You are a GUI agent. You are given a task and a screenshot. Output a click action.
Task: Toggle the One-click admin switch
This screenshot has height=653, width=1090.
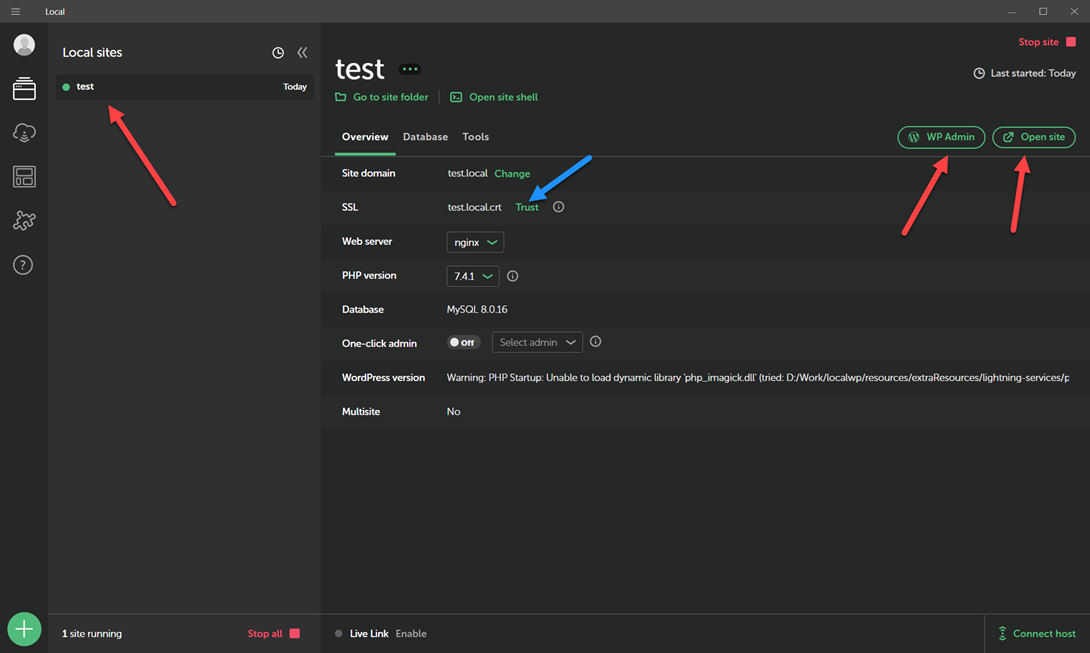463,342
